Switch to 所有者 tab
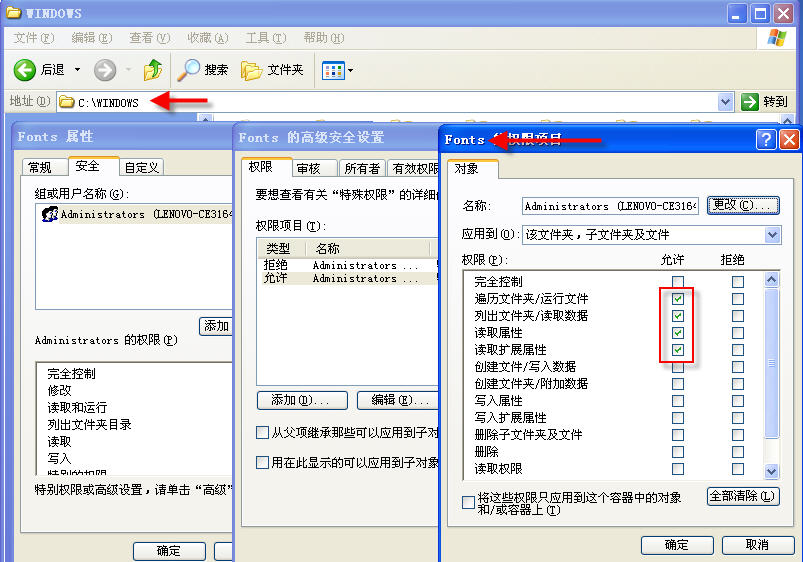The image size is (803, 562). (362, 168)
